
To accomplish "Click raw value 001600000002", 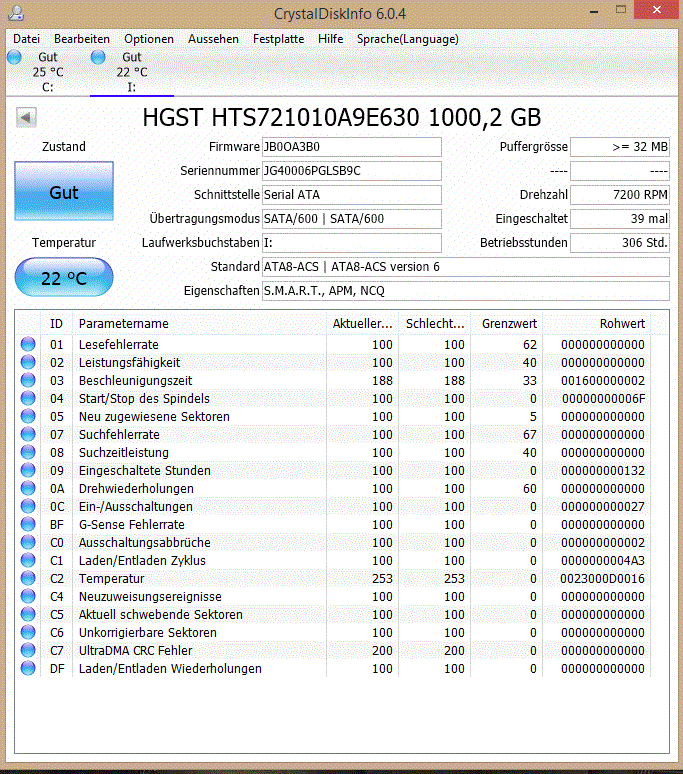I will pyautogui.click(x=603, y=381).
